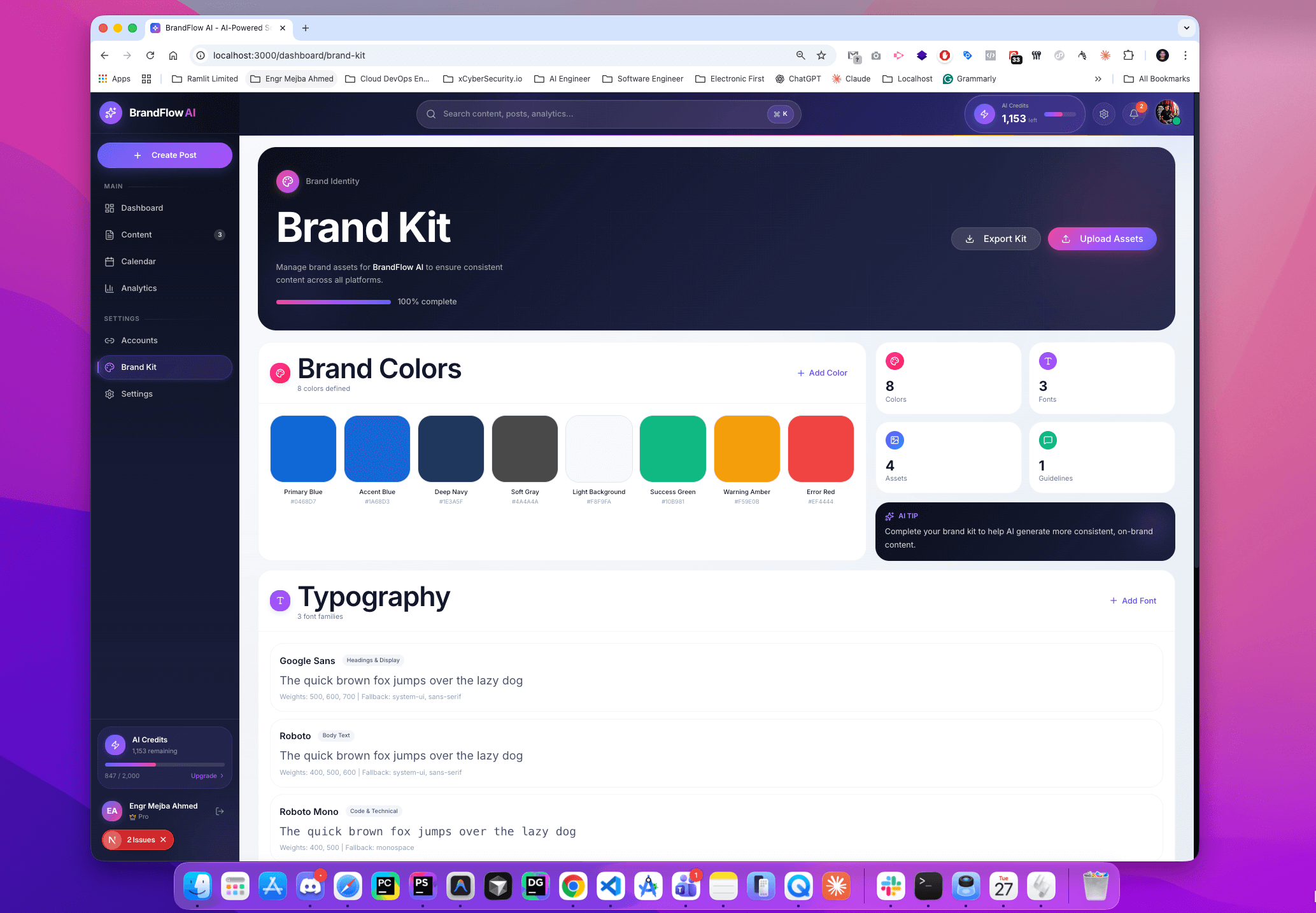Switch to the Brand Kit section
1316x913 pixels.
point(139,367)
